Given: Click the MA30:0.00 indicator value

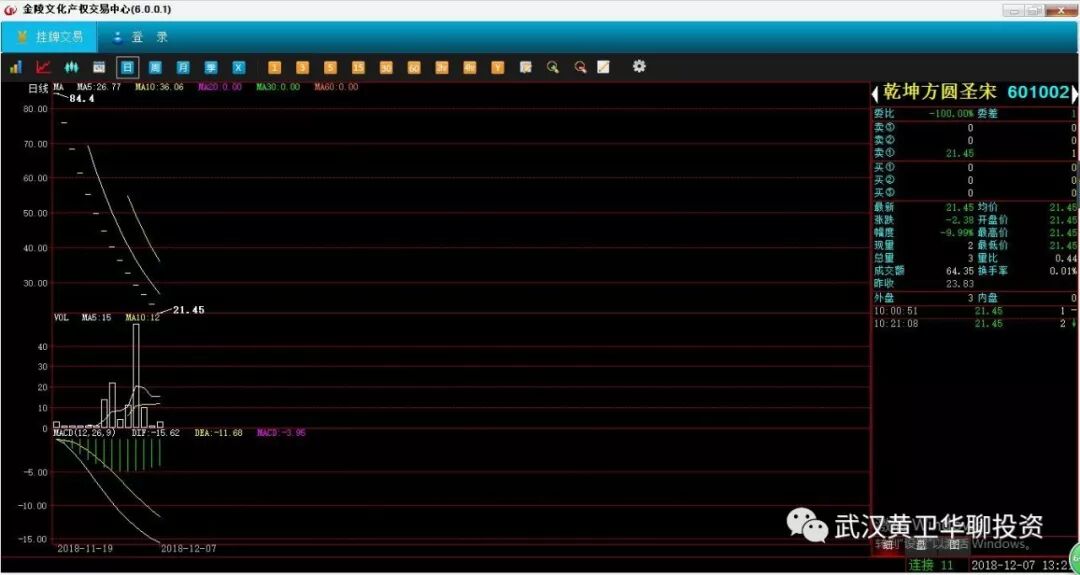Looking at the screenshot, I should click(x=278, y=87).
